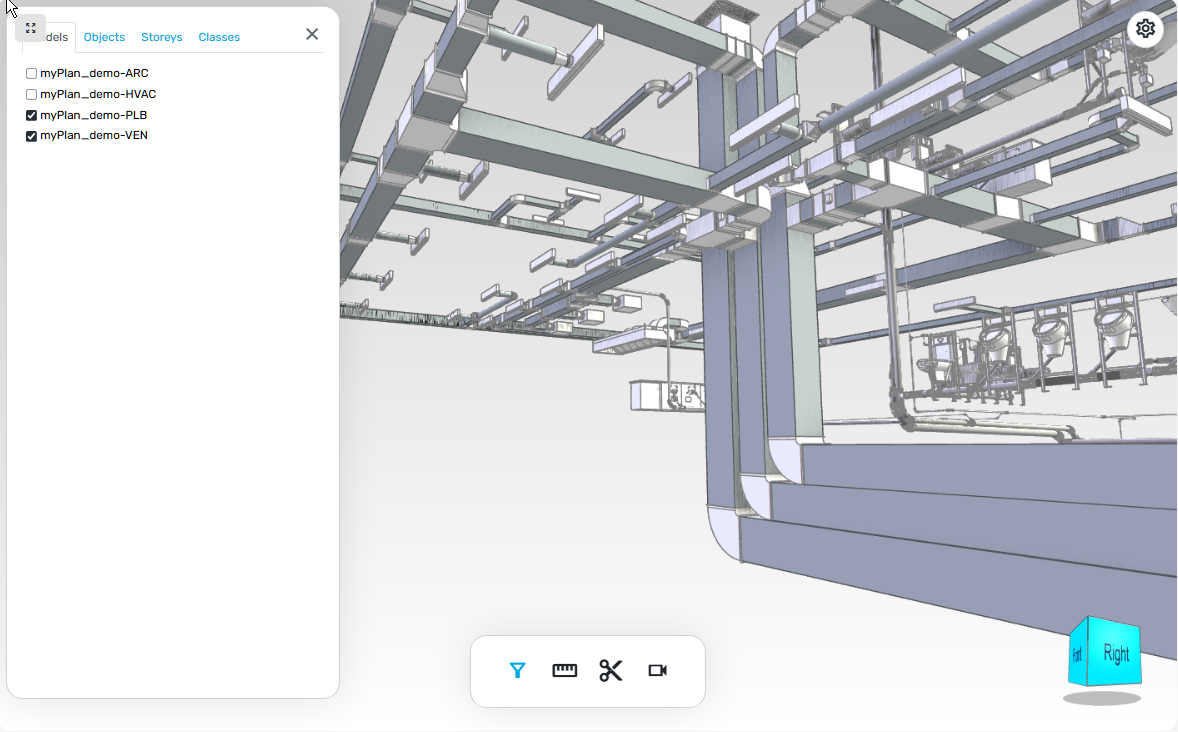Click the myPlan_demo-VEN label text

point(94,135)
